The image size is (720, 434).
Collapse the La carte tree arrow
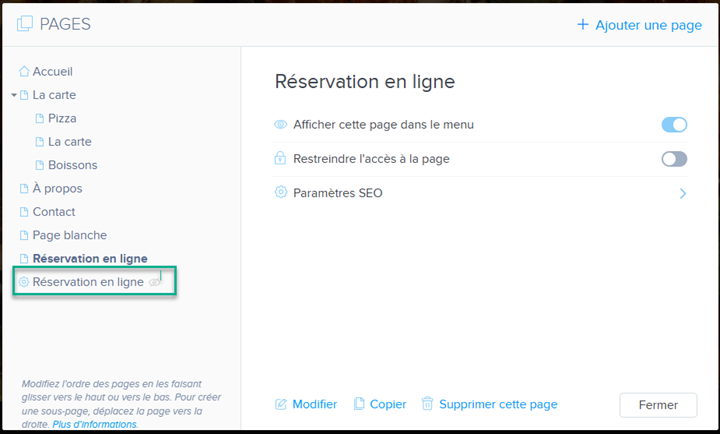[x=14, y=95]
